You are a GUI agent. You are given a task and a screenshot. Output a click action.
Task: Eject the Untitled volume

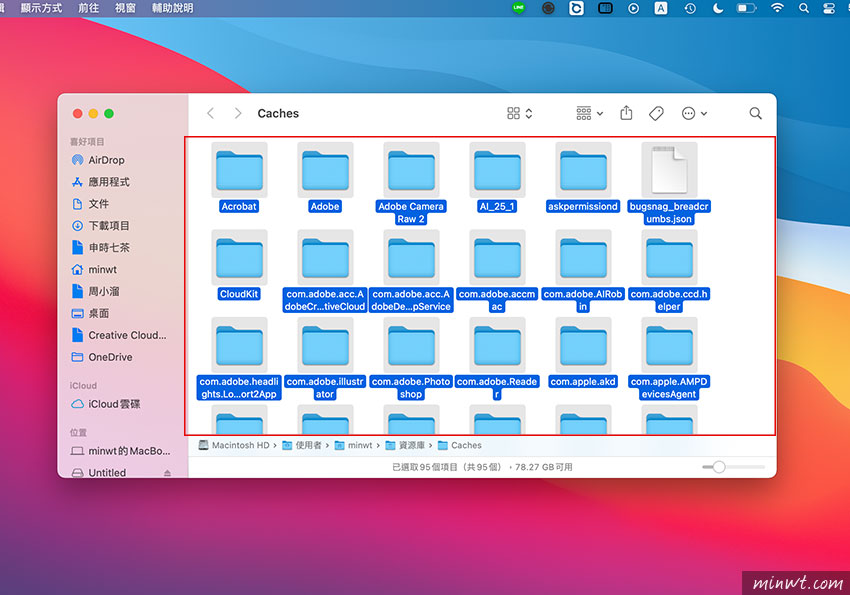tap(168, 473)
